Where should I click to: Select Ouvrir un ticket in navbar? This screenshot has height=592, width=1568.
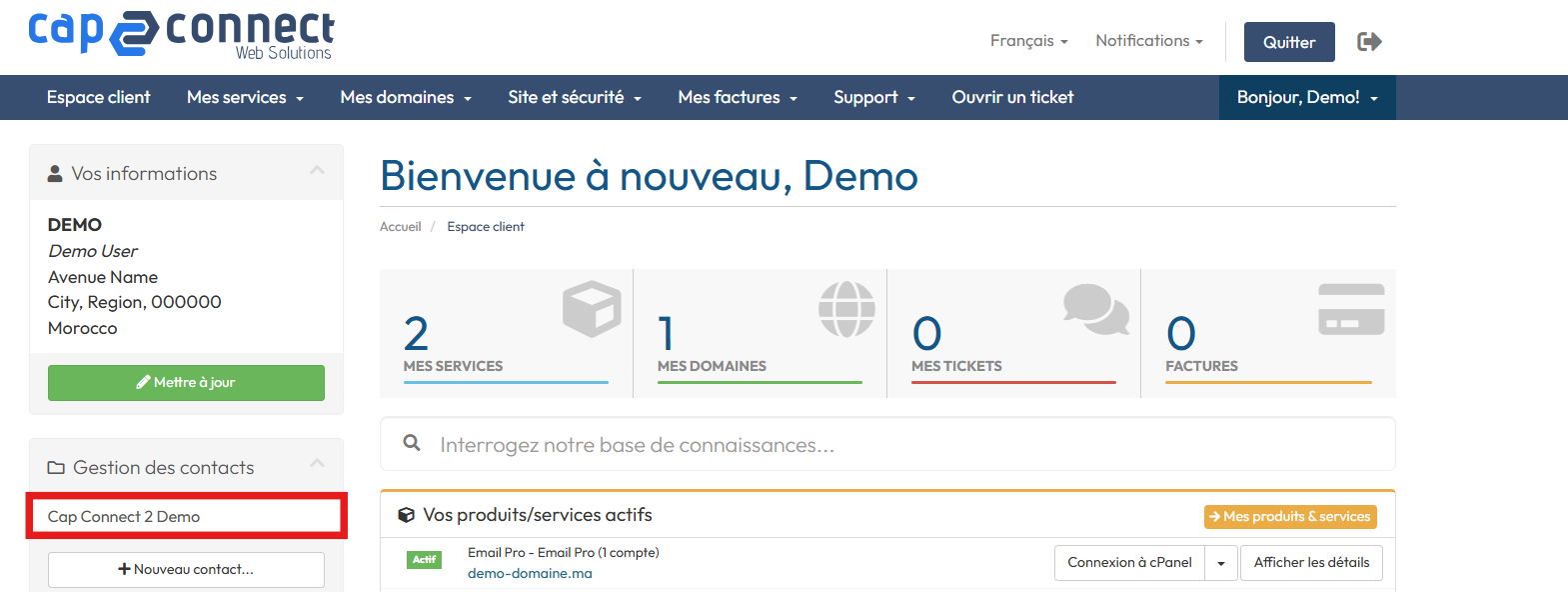click(1012, 97)
